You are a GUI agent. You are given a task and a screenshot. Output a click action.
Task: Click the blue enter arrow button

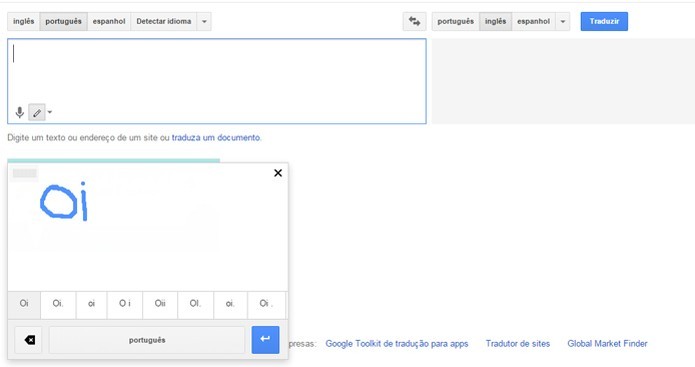(x=265, y=340)
